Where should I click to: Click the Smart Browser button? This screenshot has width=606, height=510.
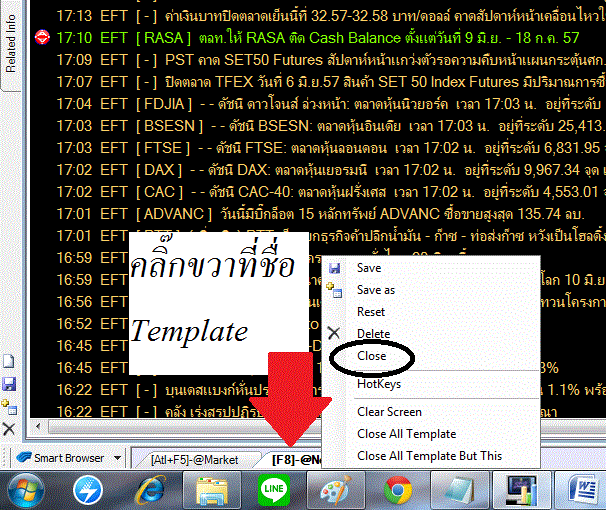click(61, 458)
